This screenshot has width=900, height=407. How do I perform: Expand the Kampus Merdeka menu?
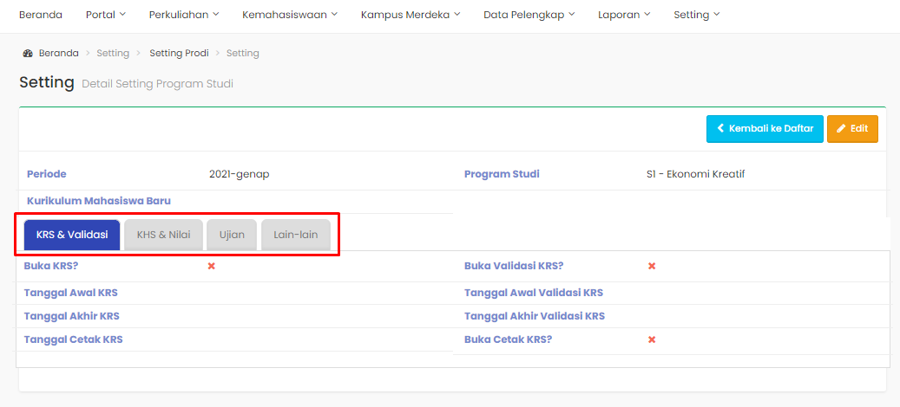point(410,15)
